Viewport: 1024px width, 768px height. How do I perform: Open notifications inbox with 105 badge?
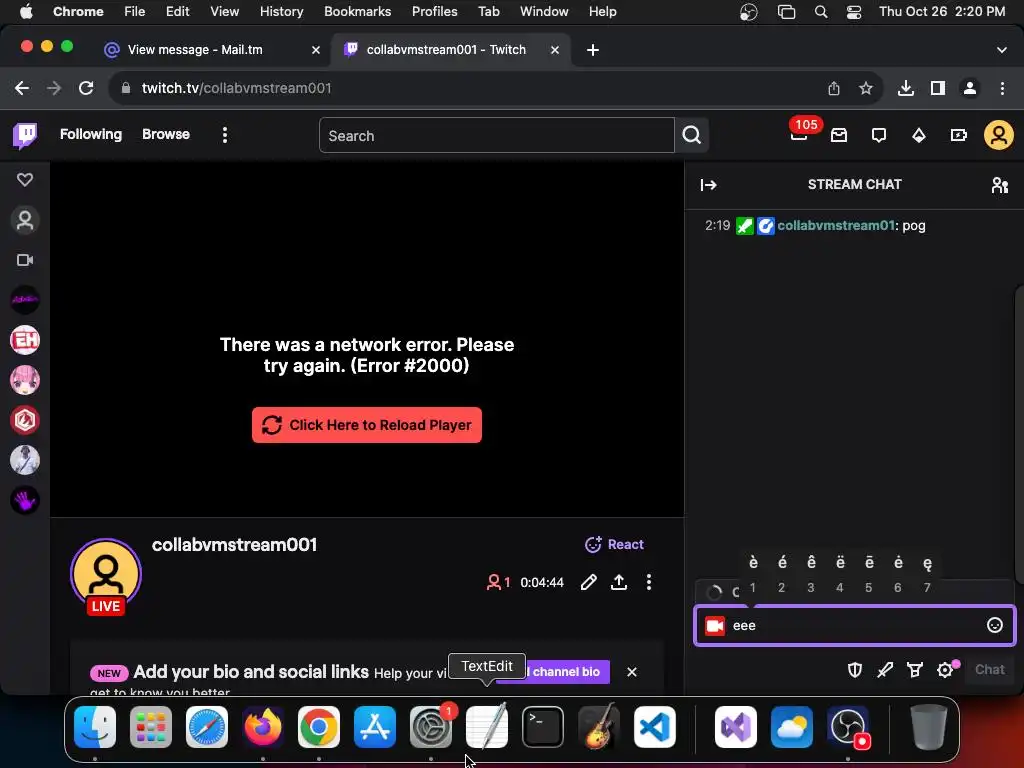[x=799, y=135]
